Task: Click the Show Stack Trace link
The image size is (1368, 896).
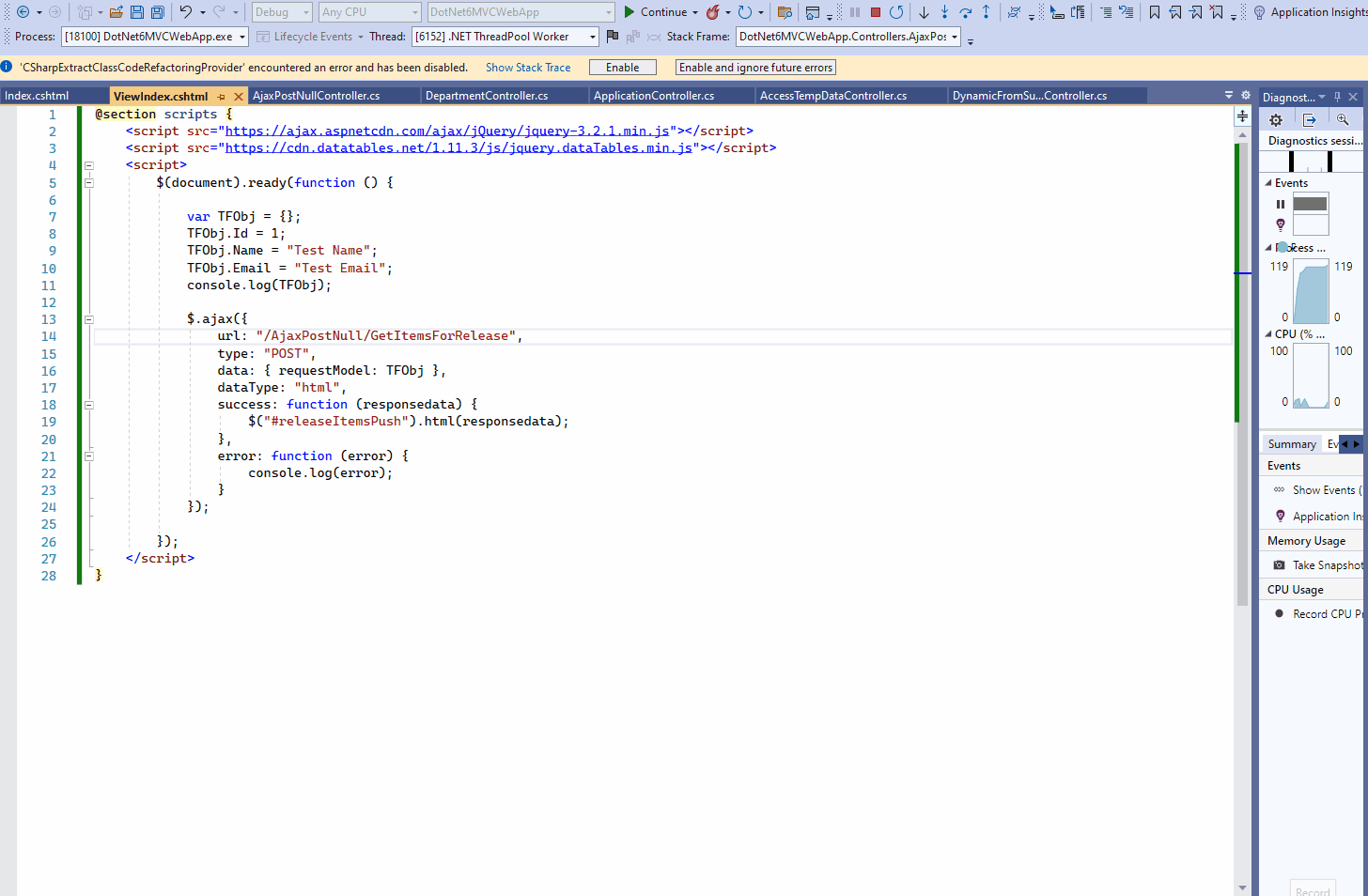Action: (528, 67)
